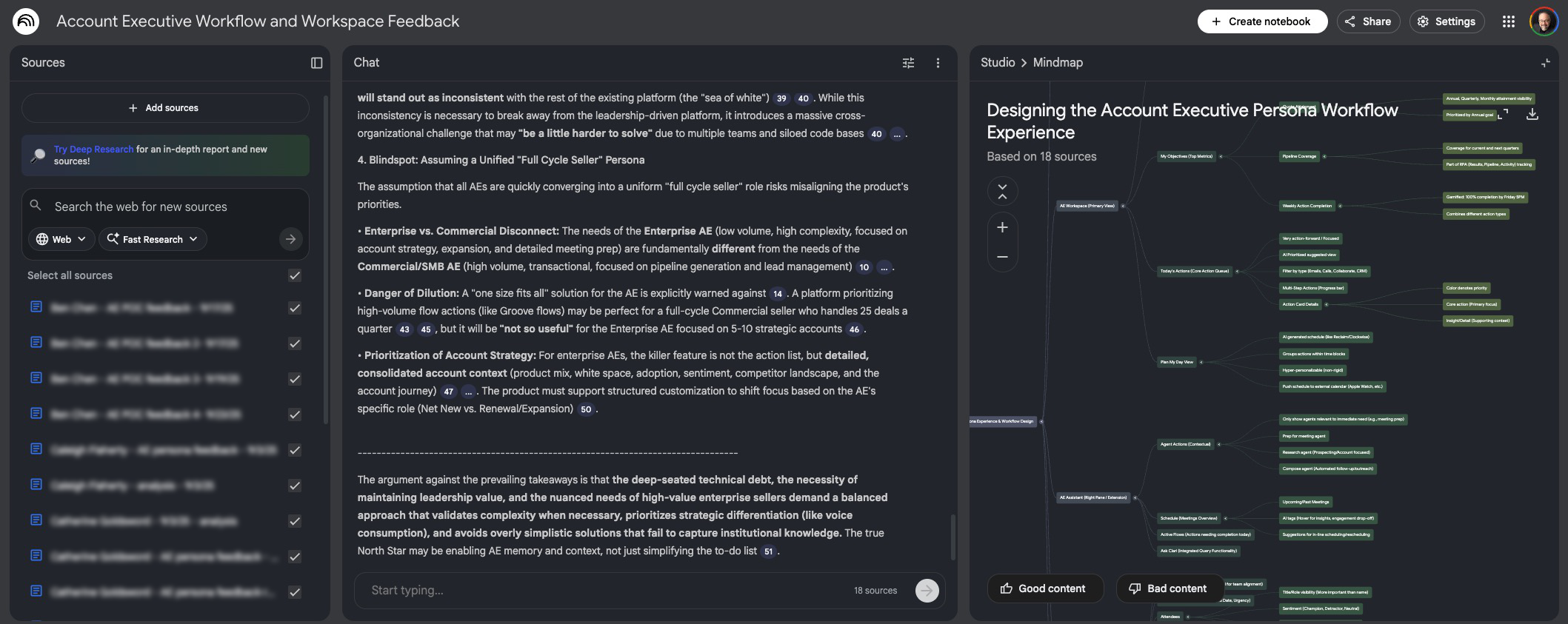
Task: Uncheck the fourth source in the list
Action: (x=295, y=415)
